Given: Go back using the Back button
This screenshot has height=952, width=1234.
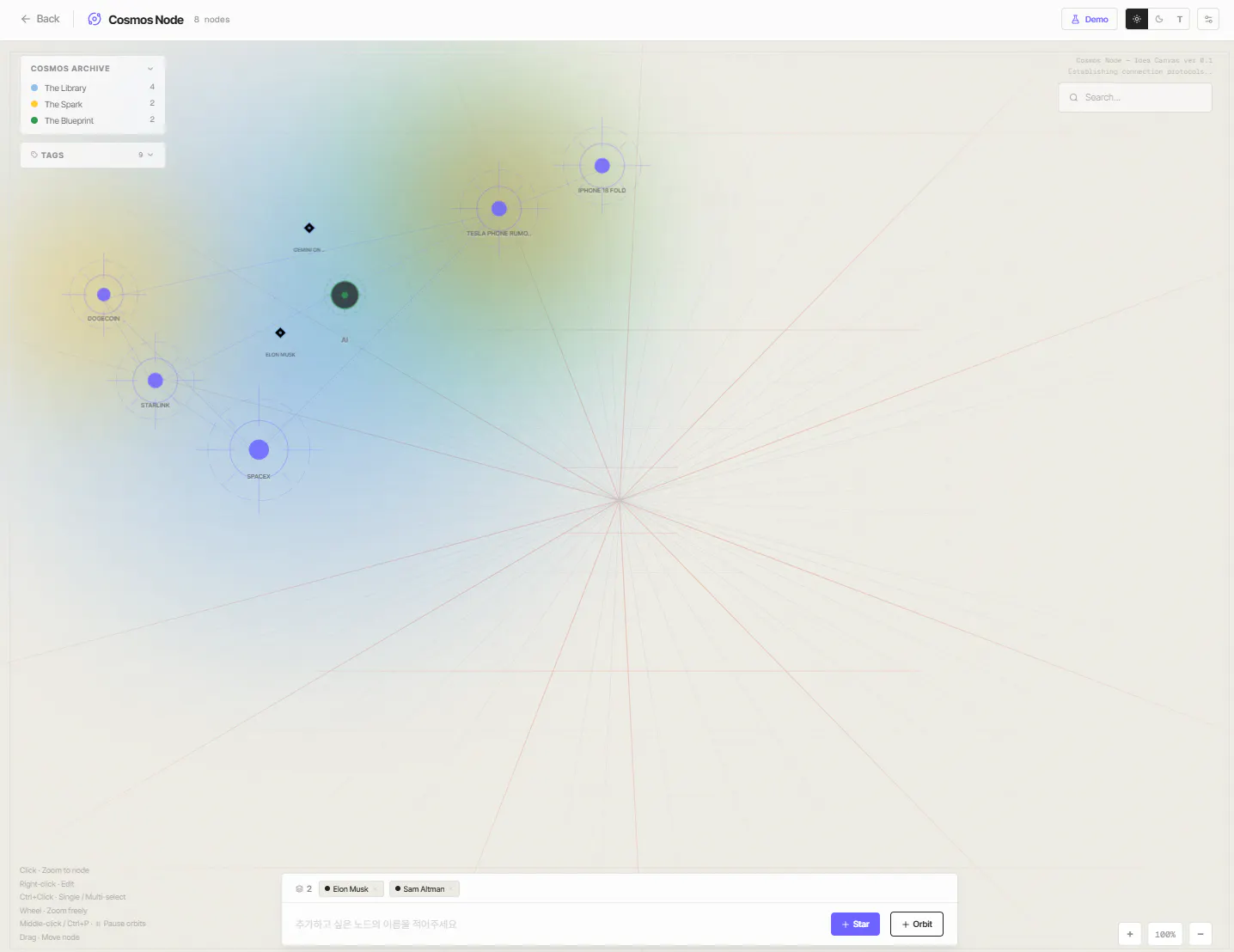Looking at the screenshot, I should pos(40,19).
